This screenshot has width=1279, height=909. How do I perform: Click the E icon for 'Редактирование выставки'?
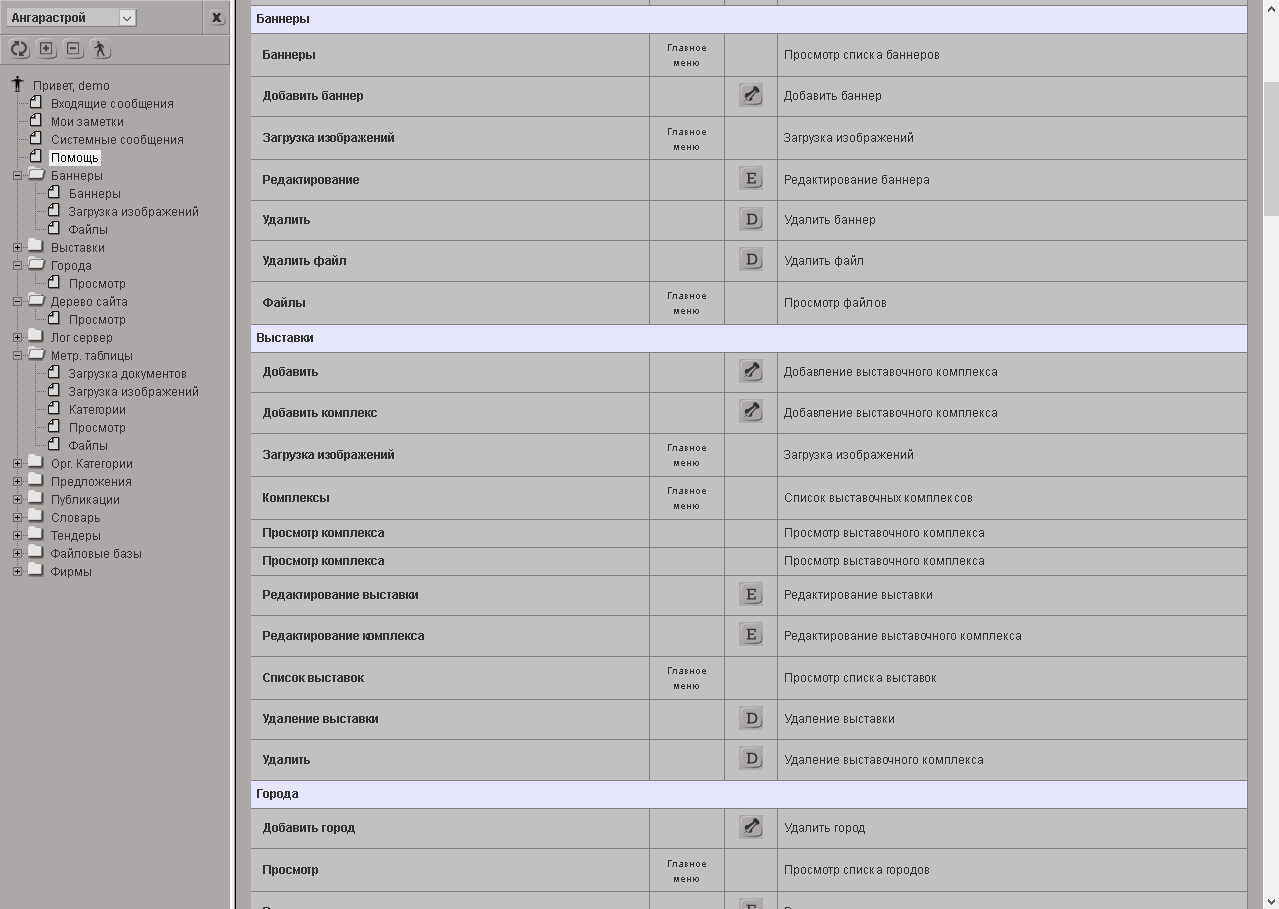pyautogui.click(x=750, y=594)
